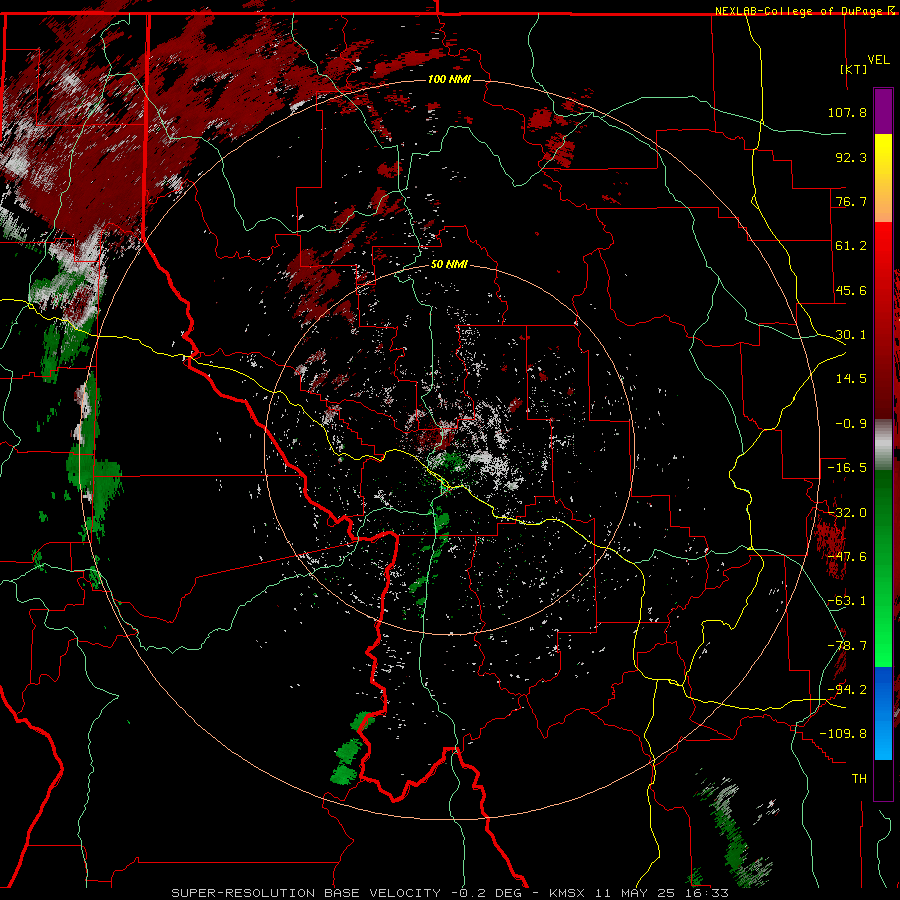Click the 107.8 legend value
Screen dimensions: 900x900
847,112
